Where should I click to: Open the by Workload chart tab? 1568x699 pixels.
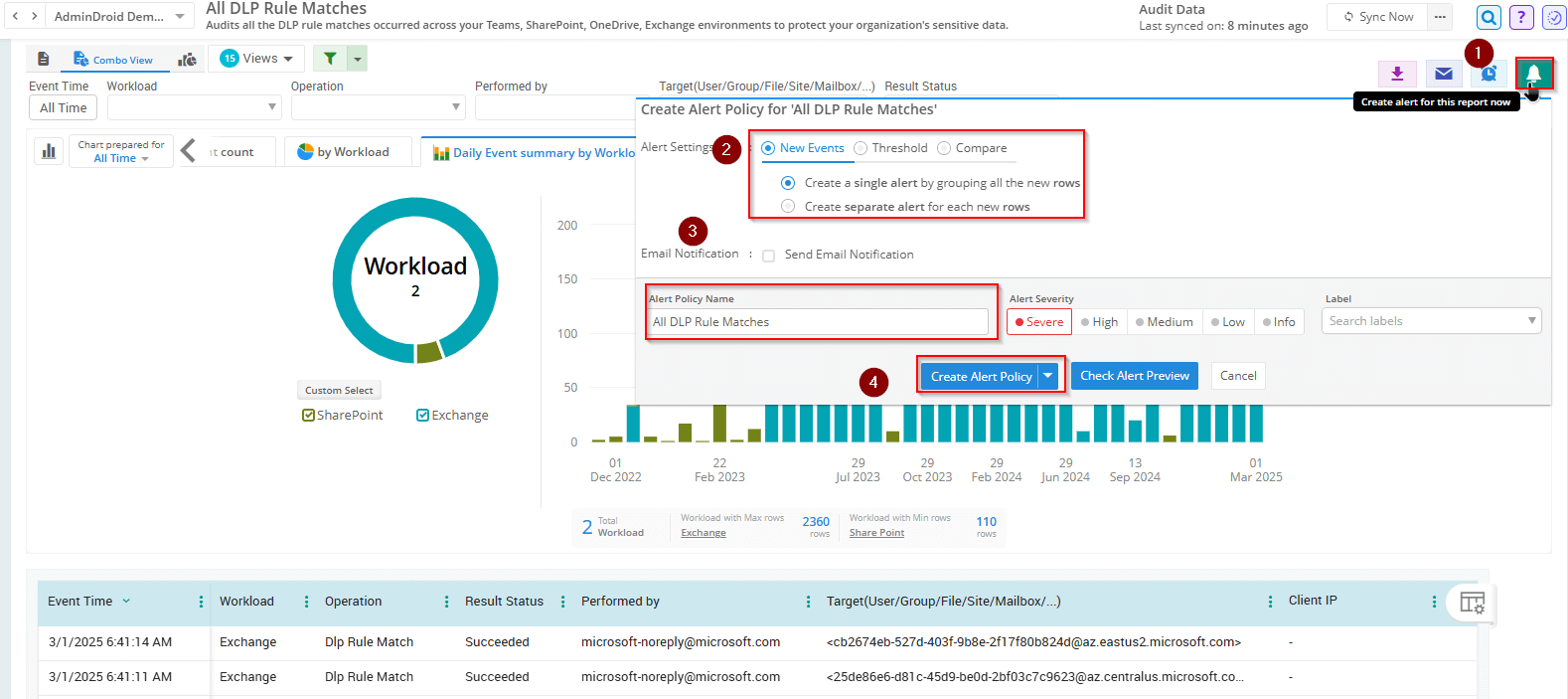[x=344, y=152]
